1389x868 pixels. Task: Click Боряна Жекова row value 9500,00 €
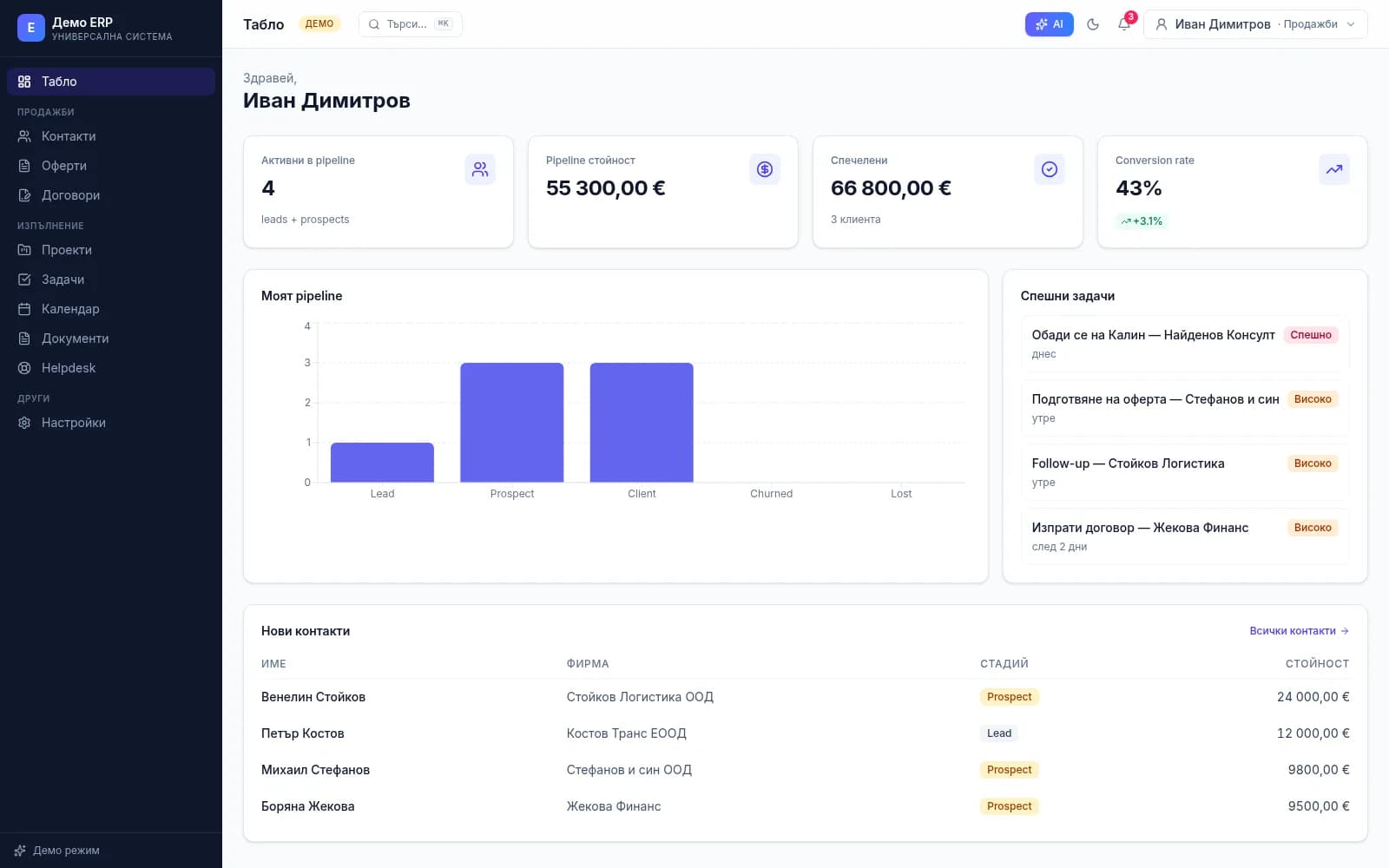point(1319,806)
